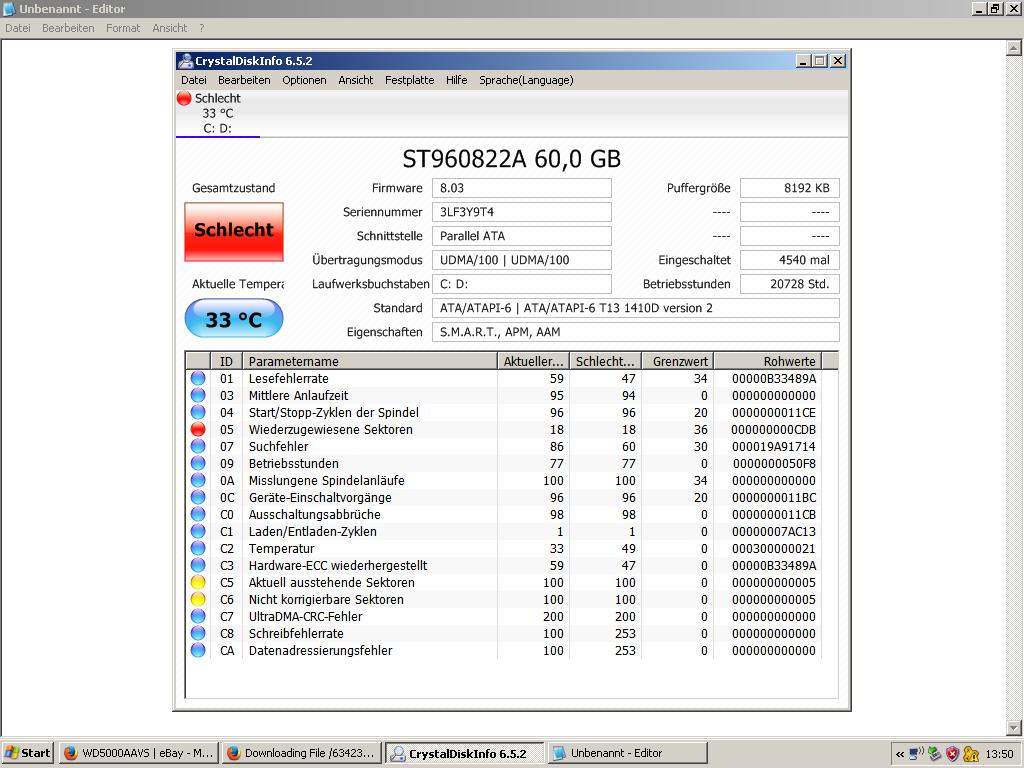Click the system tray network icon
This screenshot has height=768, width=1024.
tap(917, 754)
